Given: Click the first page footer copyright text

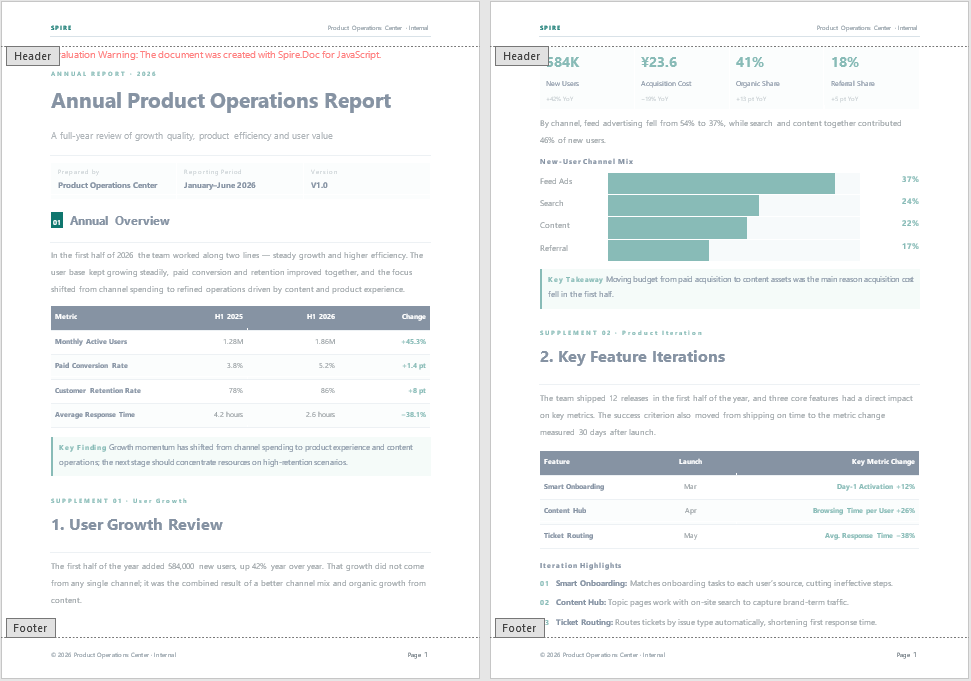Looking at the screenshot, I should click(113, 654).
